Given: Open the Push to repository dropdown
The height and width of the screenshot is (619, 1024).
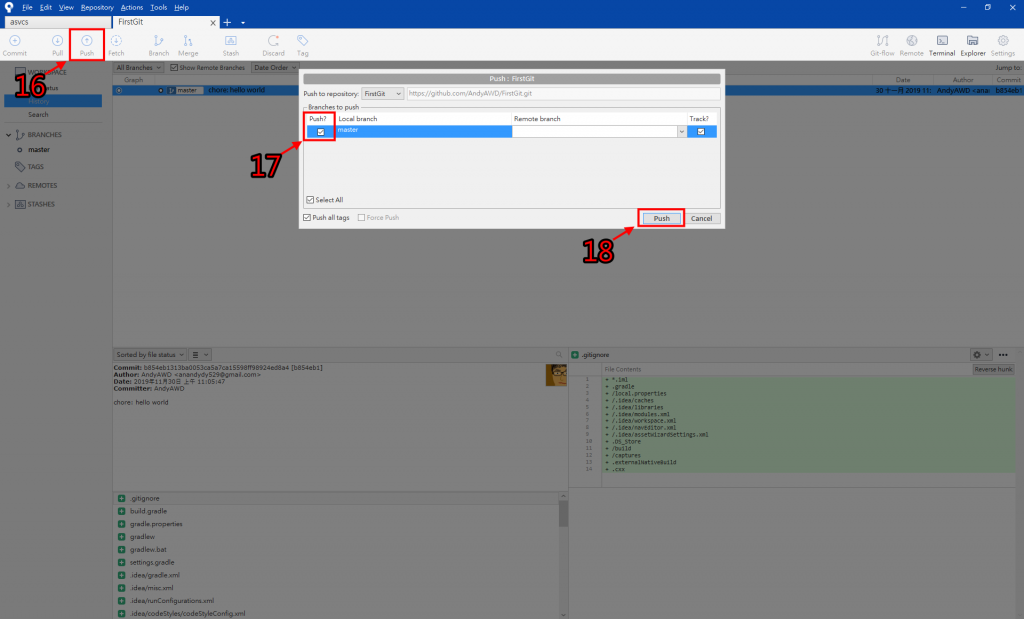Looking at the screenshot, I should coord(383,93).
